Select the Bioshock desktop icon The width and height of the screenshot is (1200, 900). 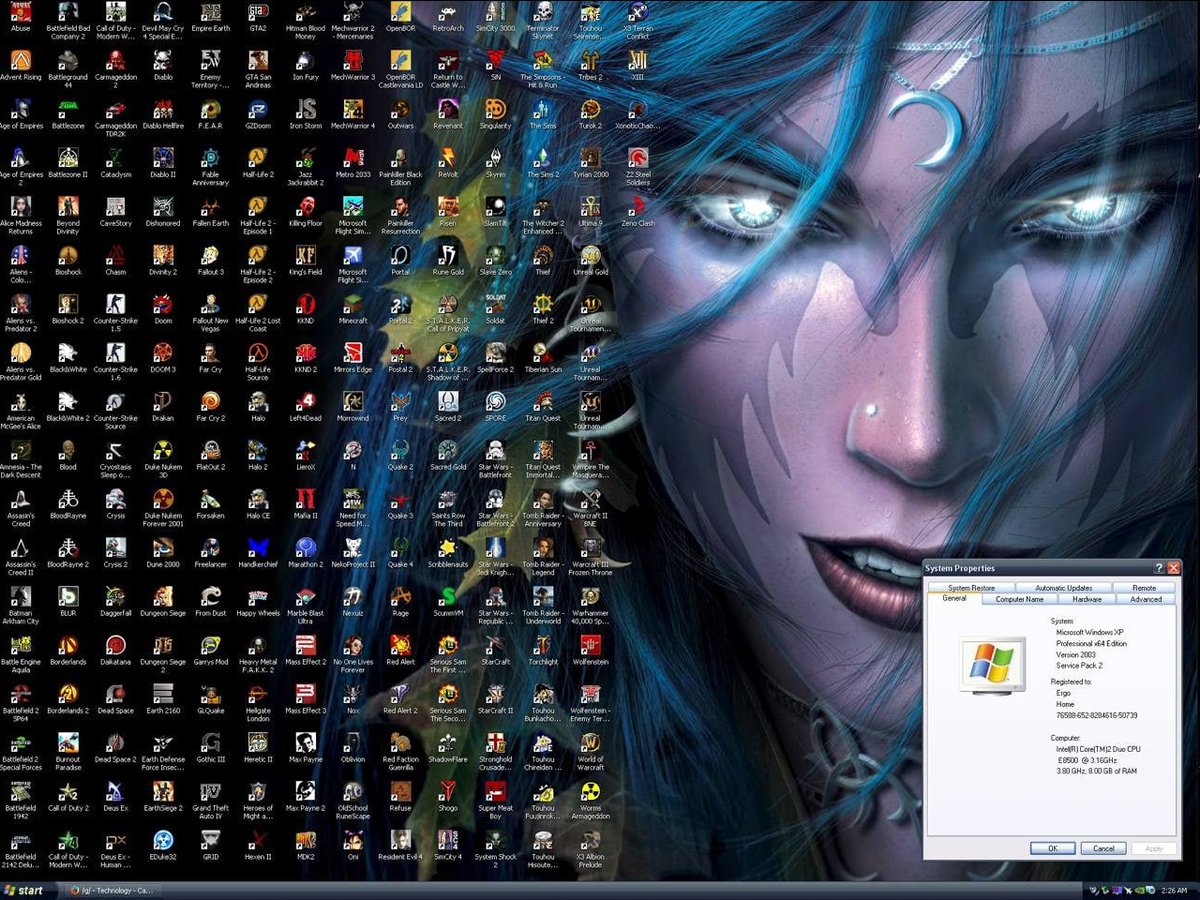[x=68, y=260]
